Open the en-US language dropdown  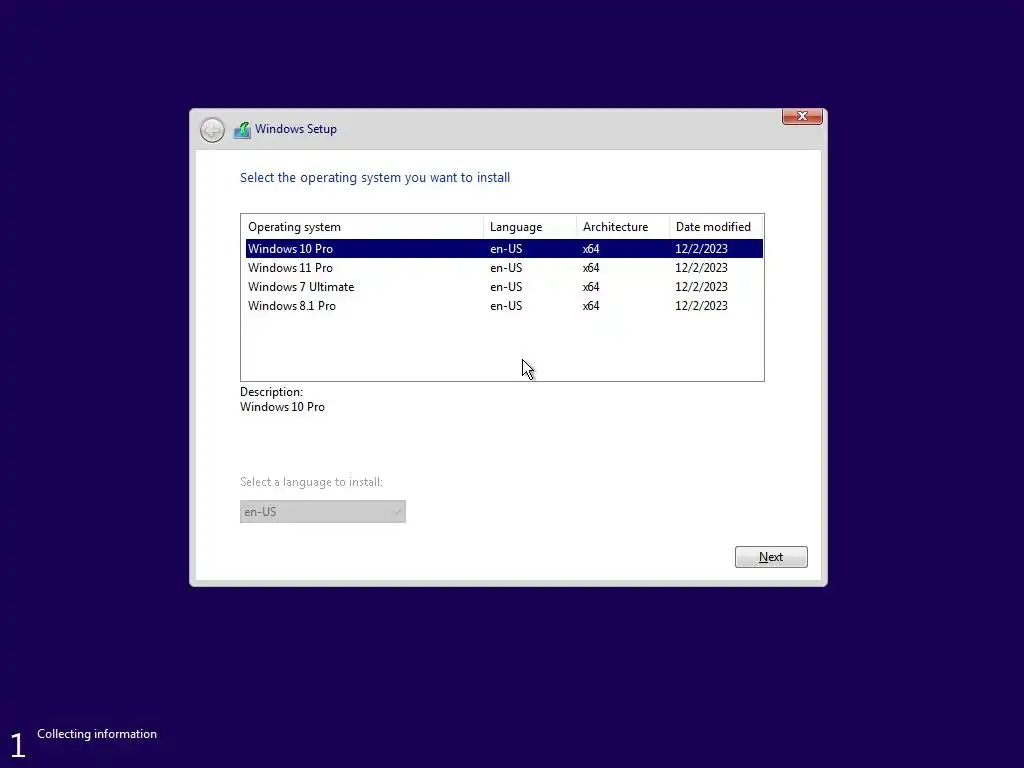tap(323, 511)
